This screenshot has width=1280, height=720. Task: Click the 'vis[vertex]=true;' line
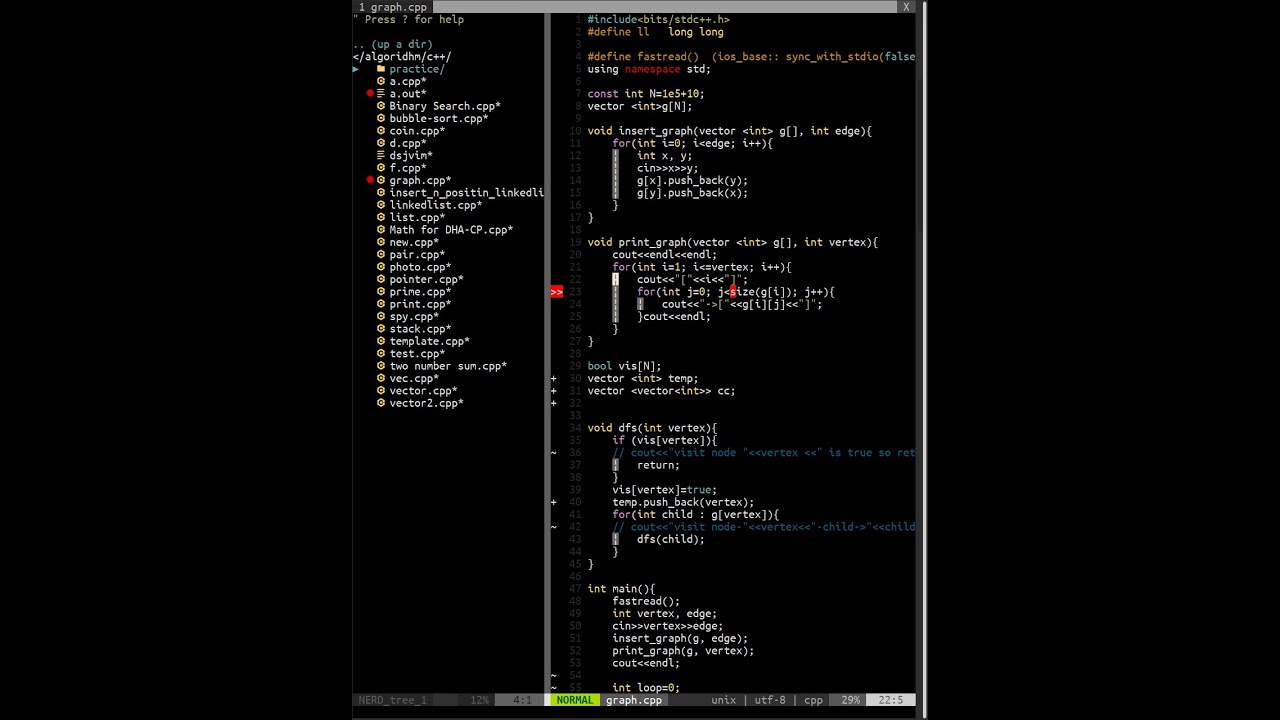pyautogui.click(x=664, y=490)
